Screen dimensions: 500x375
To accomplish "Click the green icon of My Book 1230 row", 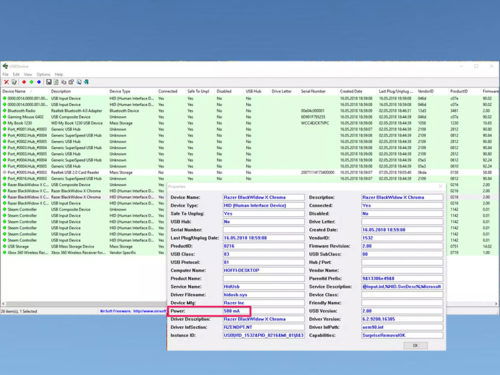I will (x=5, y=123).
